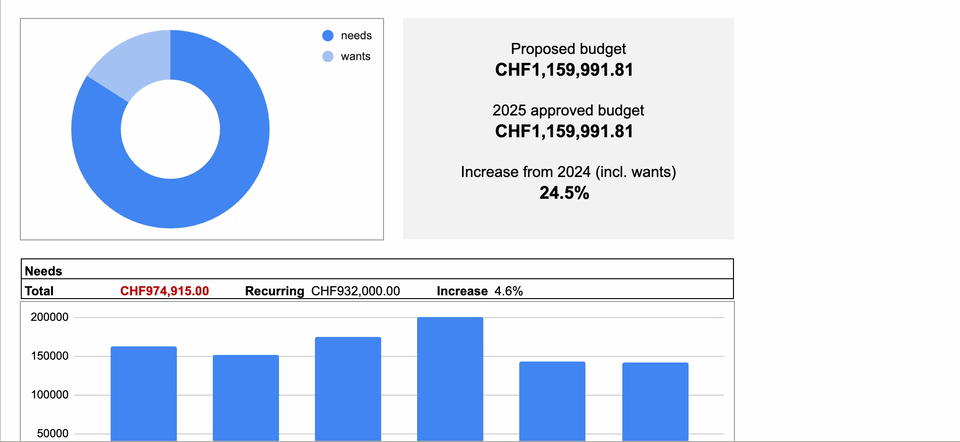Select the Needs header cell

[x=43, y=271]
